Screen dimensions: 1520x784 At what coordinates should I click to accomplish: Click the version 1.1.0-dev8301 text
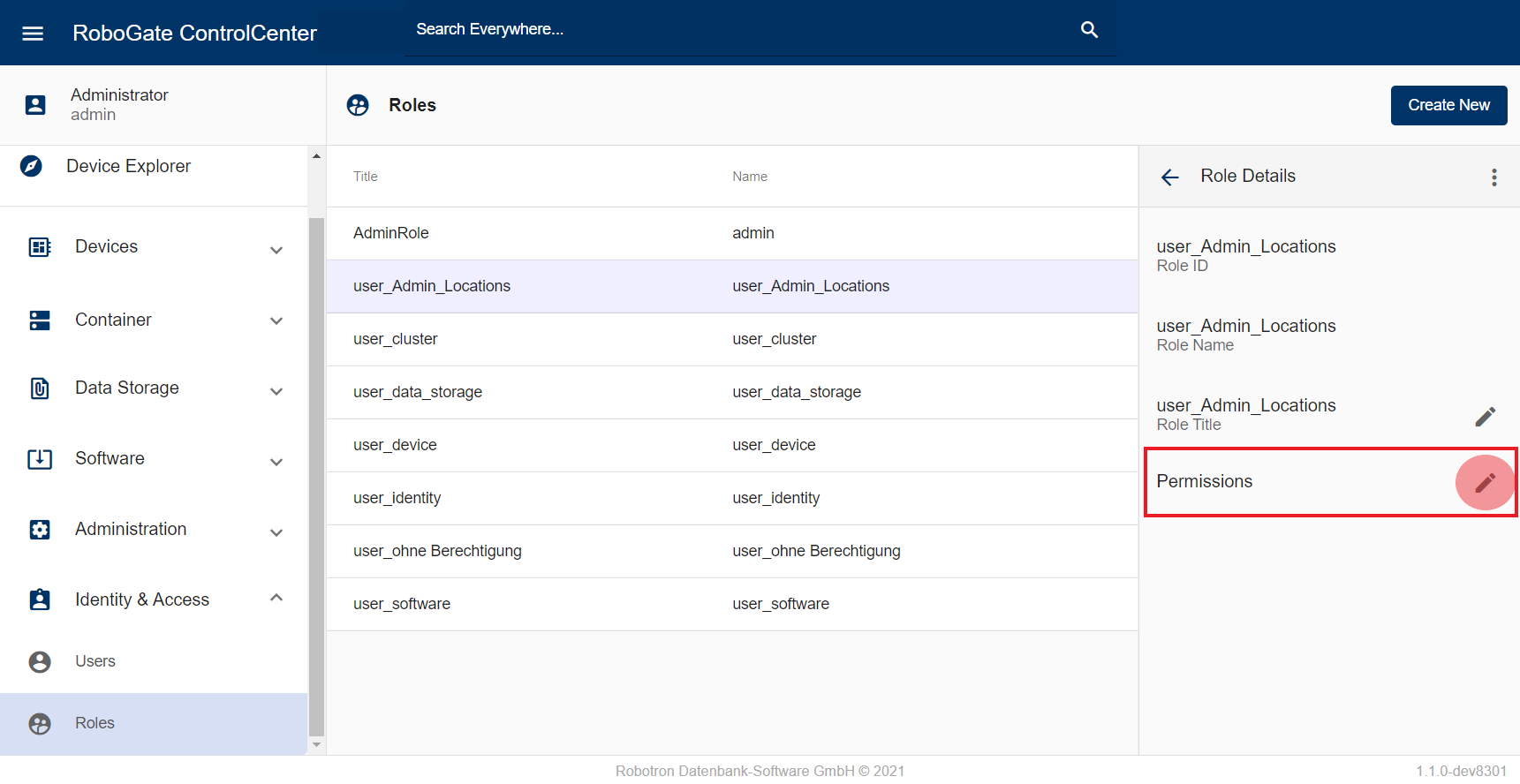[1462, 771]
